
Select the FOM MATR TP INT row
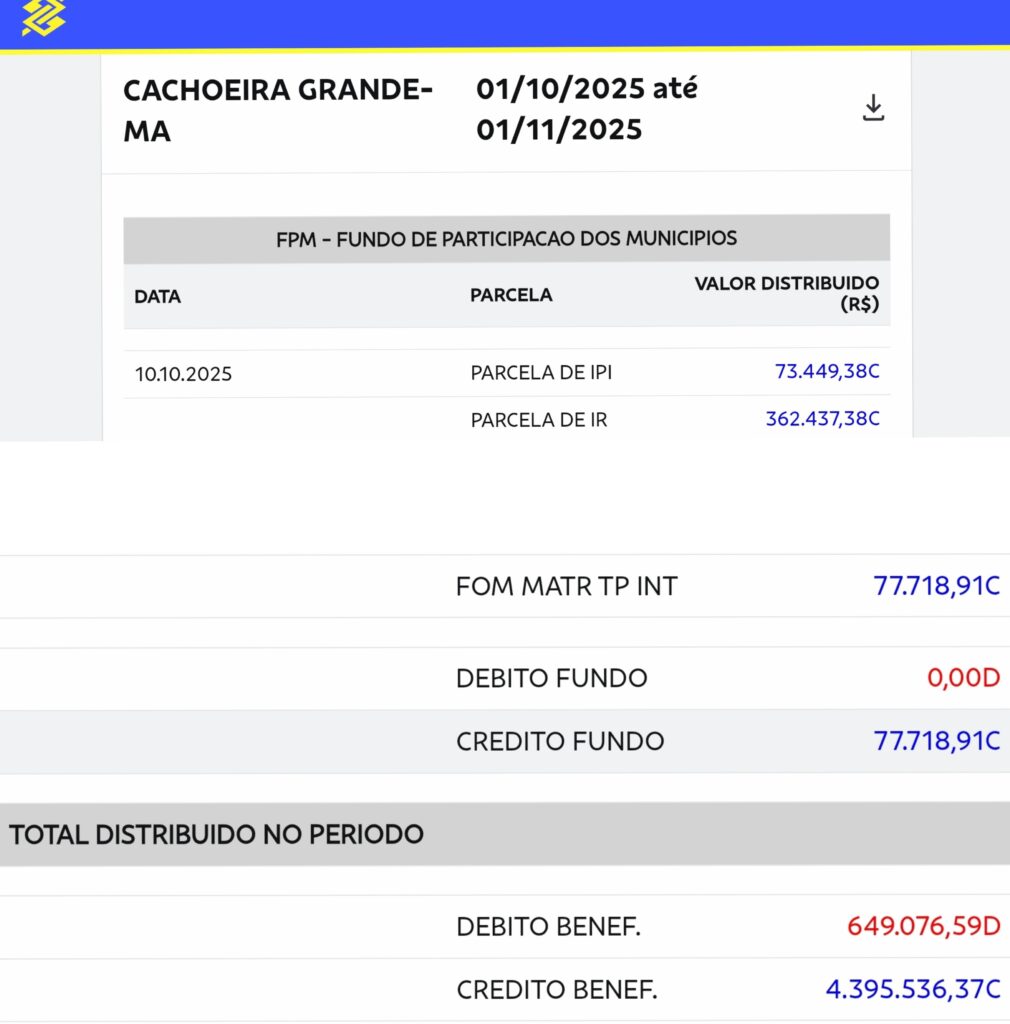pos(505,586)
